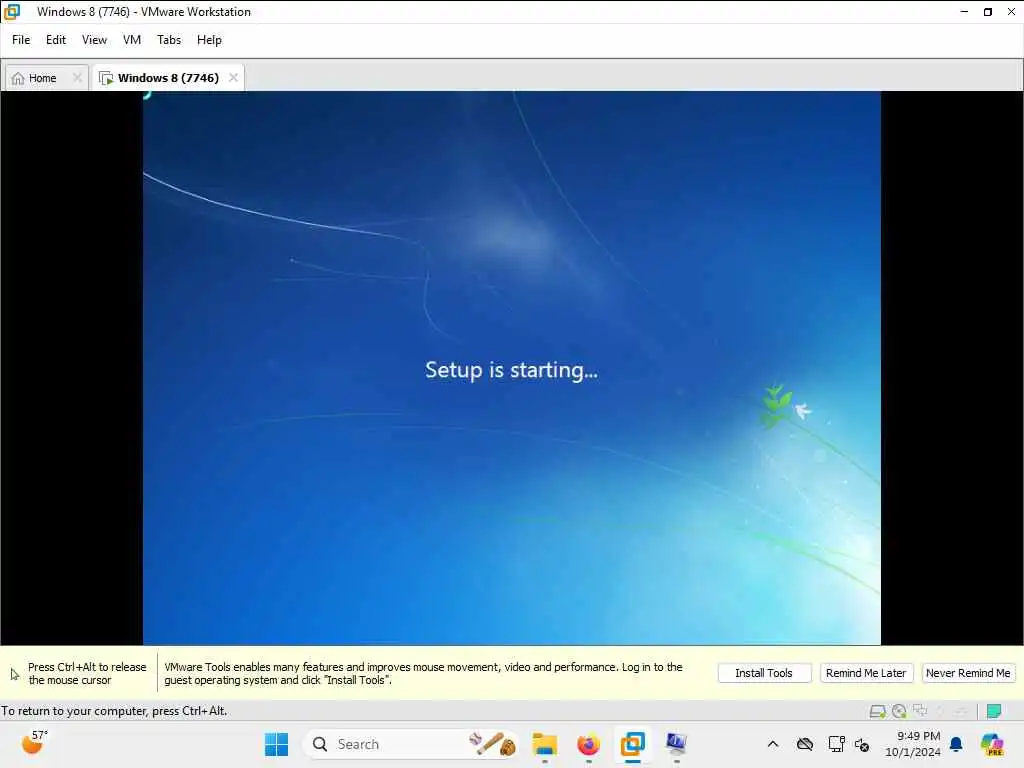1024x768 pixels.
Task: Open the Edit menu
Action: (56, 40)
